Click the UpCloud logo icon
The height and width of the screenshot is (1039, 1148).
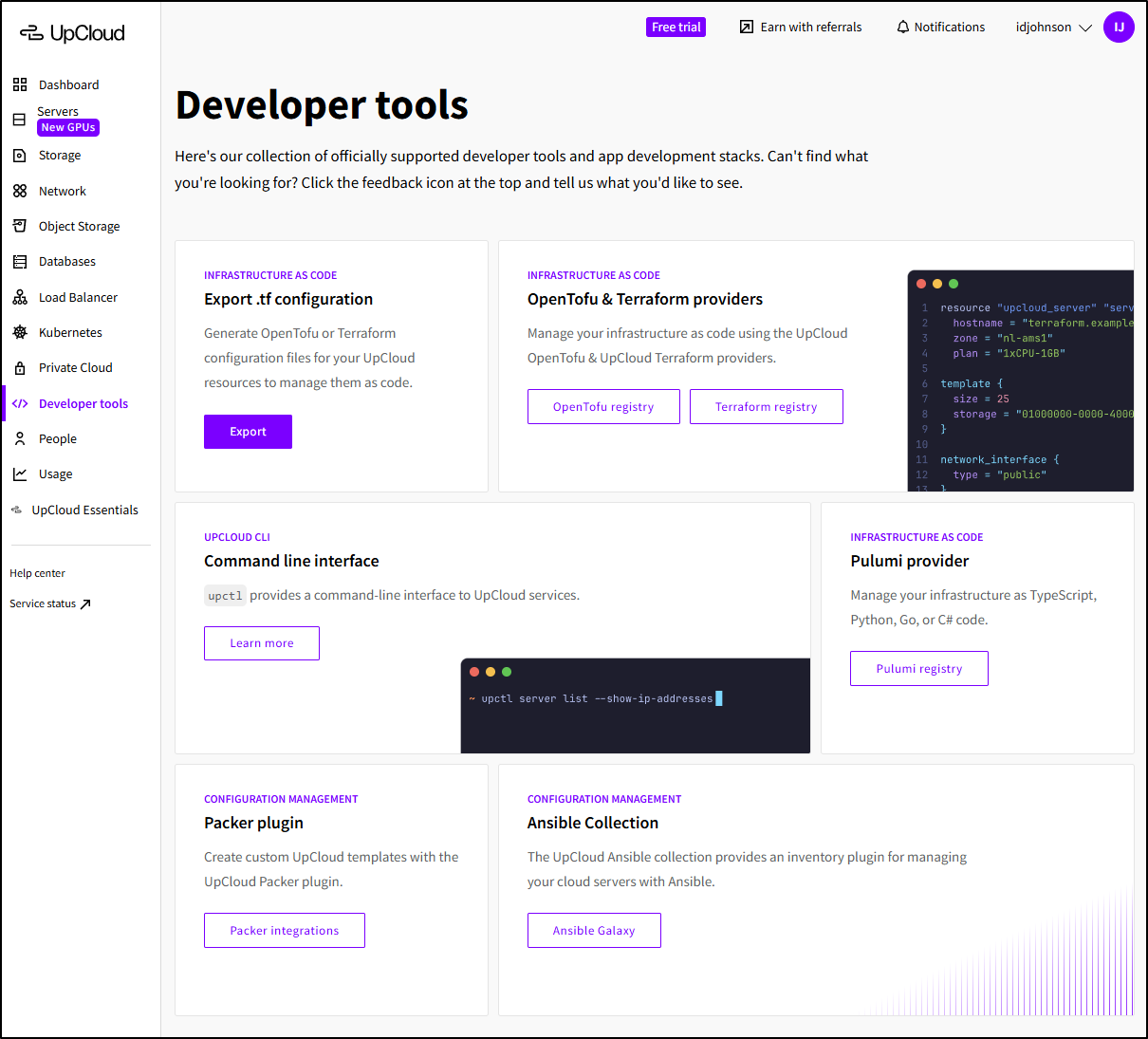(x=32, y=33)
